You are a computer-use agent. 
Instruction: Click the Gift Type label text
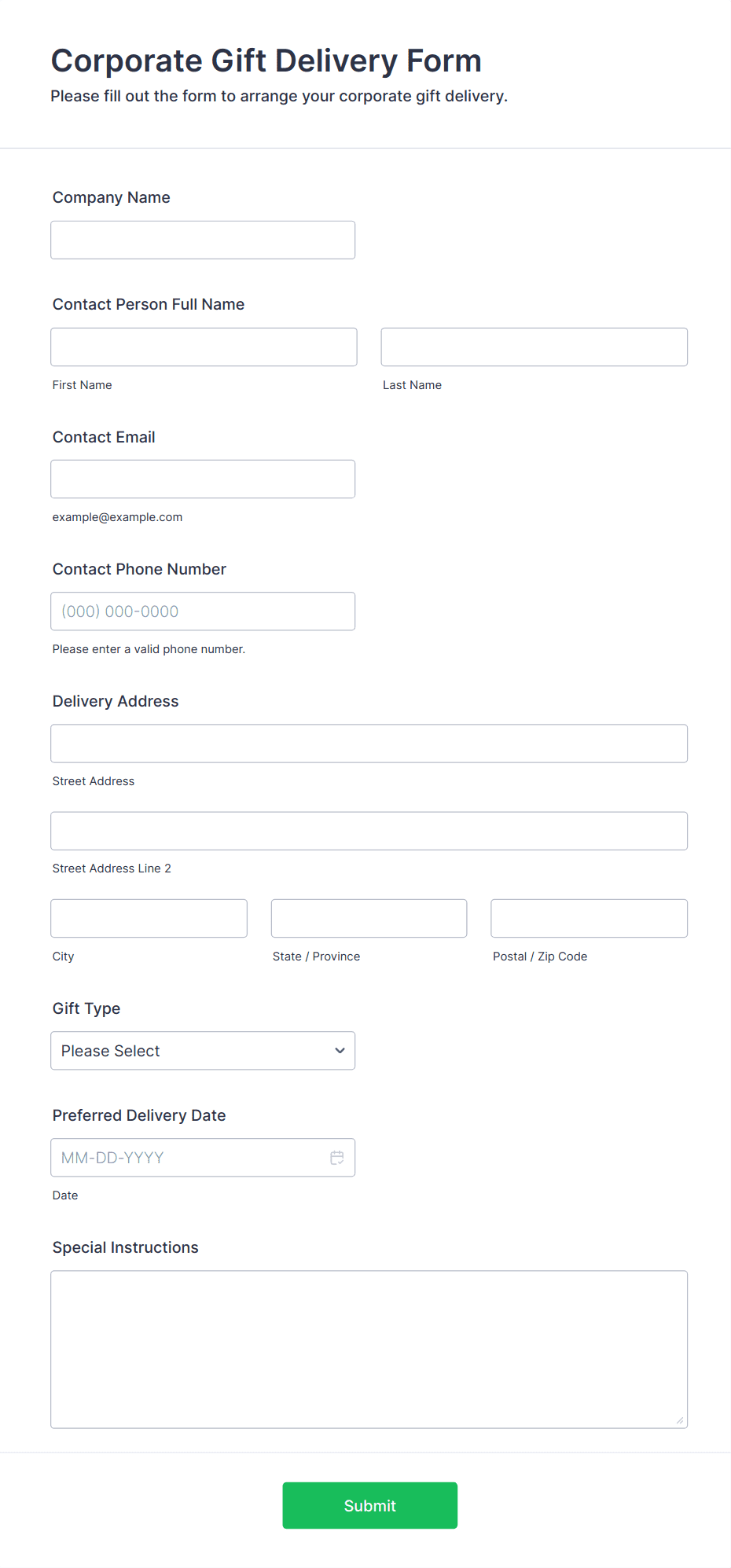86,1008
